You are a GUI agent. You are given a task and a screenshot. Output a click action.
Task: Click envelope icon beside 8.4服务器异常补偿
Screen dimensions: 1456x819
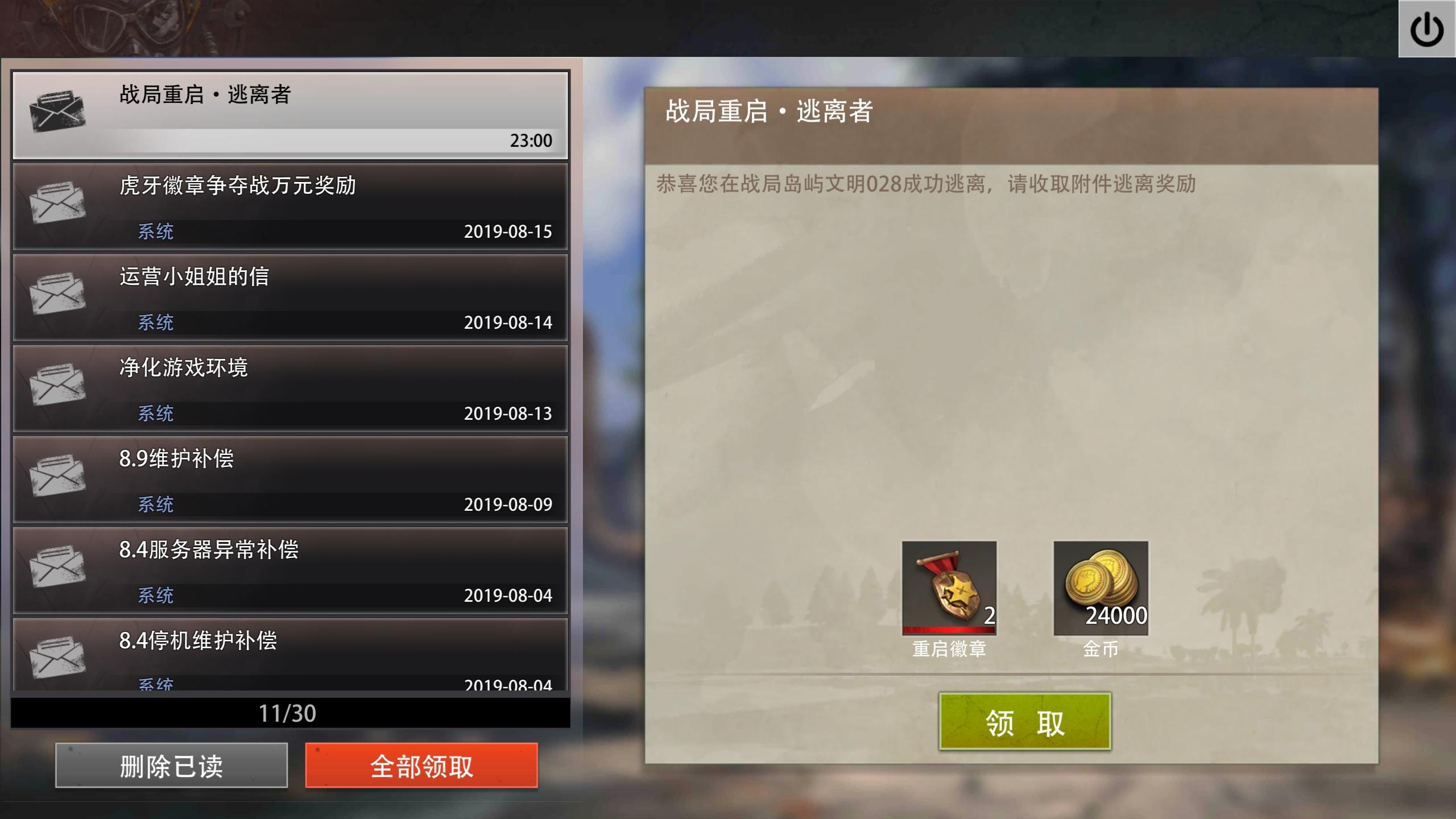(x=57, y=566)
